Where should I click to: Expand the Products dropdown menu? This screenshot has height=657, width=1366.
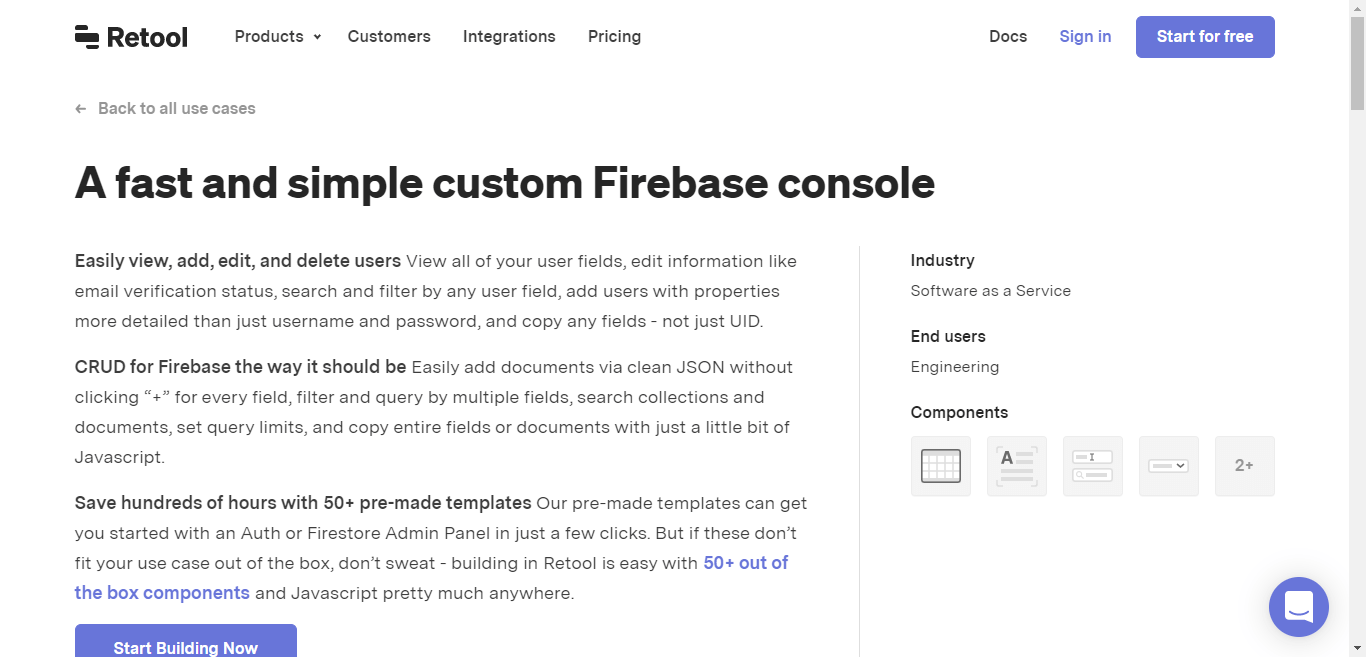tap(277, 36)
